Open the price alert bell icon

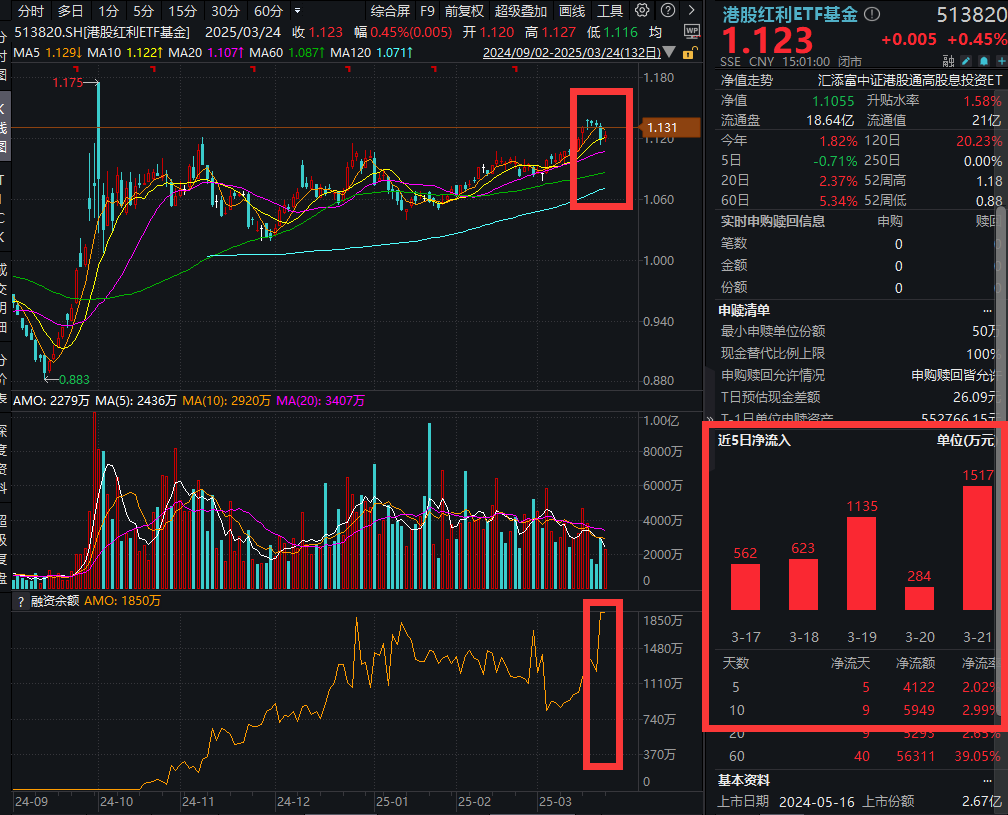984,61
